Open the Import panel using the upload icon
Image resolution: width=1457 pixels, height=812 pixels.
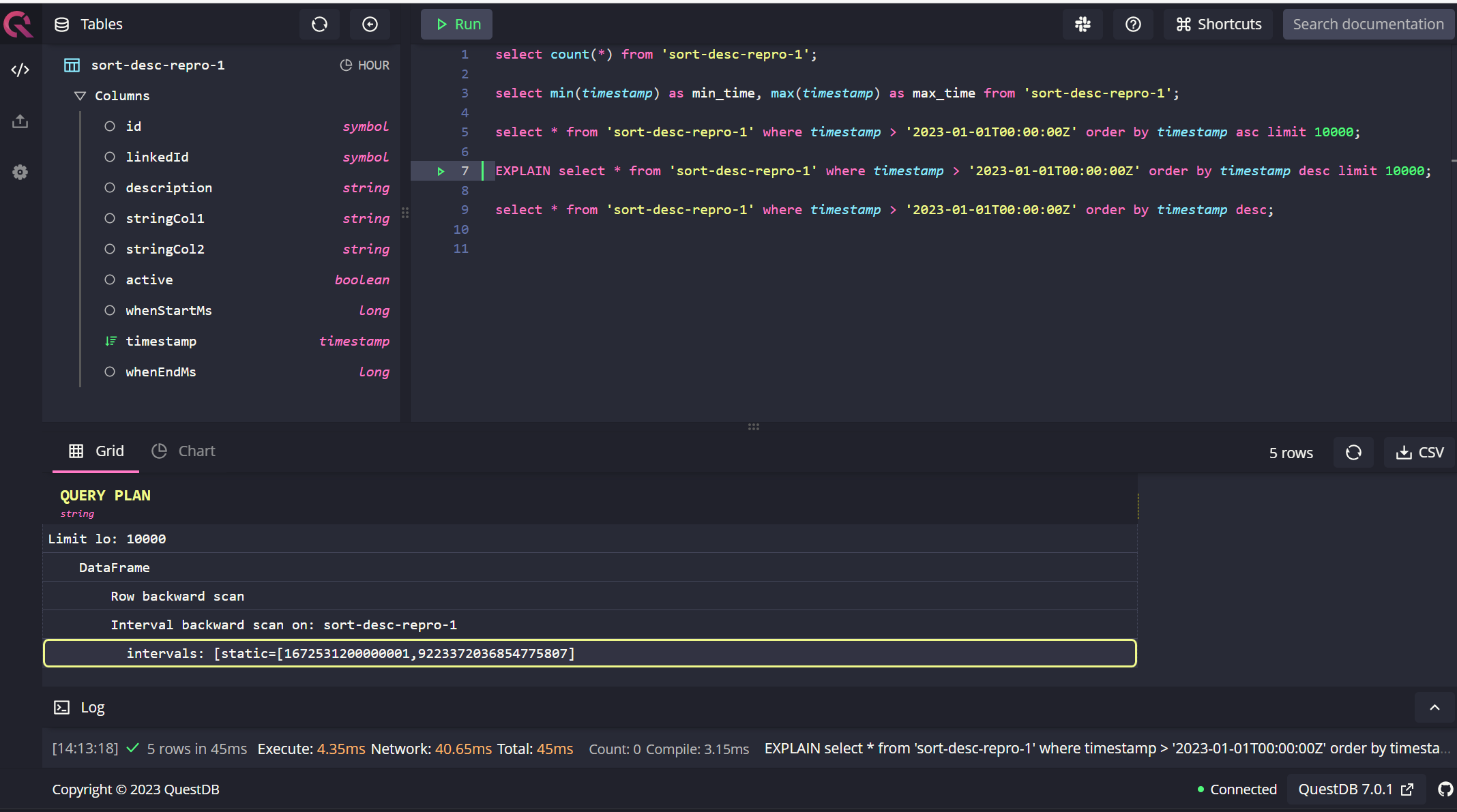(x=20, y=121)
